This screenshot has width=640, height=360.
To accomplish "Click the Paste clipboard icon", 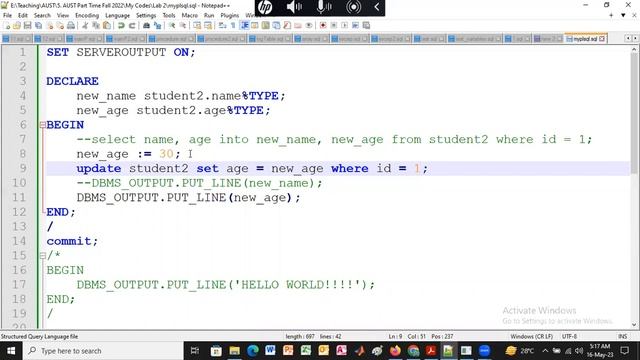I will click(x=107, y=25).
